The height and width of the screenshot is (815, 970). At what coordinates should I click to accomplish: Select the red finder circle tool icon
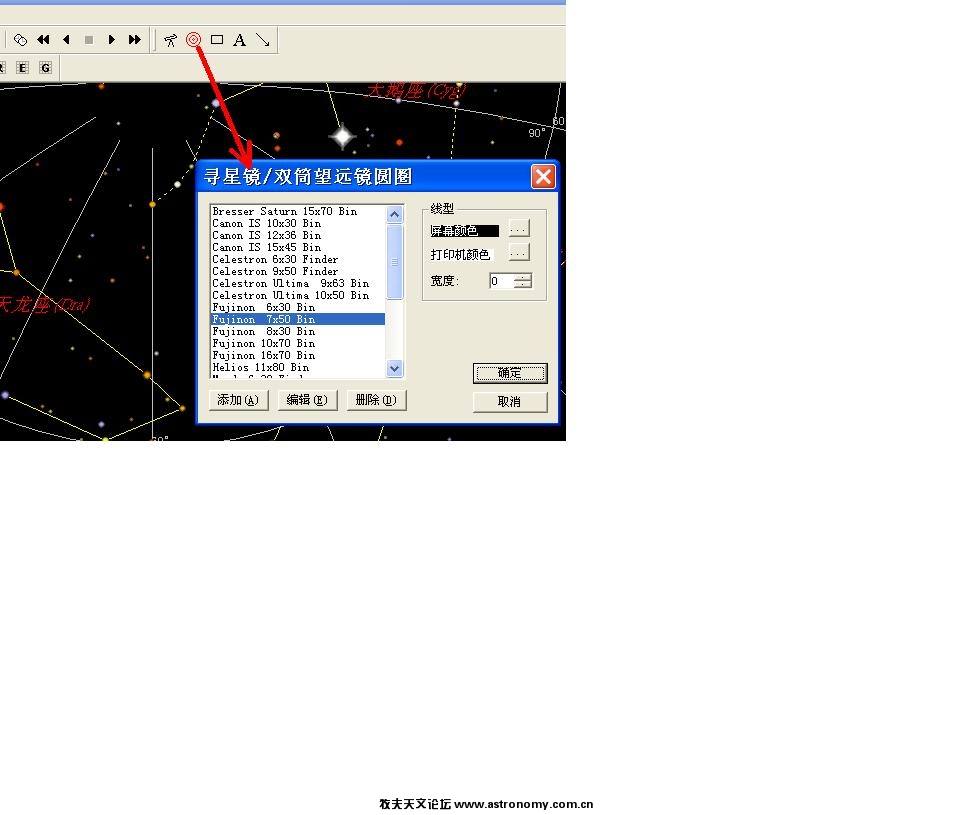point(194,40)
